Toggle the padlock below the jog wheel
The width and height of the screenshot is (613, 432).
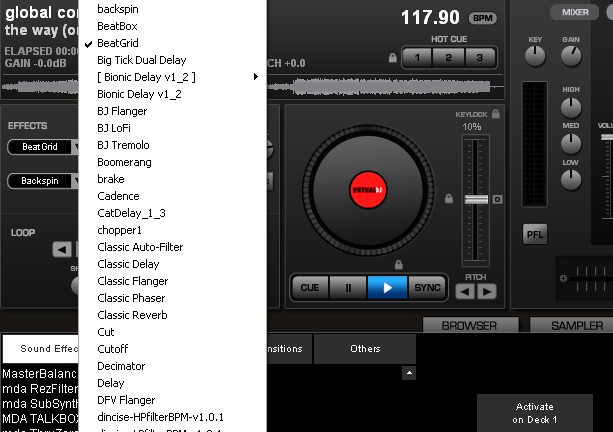coord(398,265)
